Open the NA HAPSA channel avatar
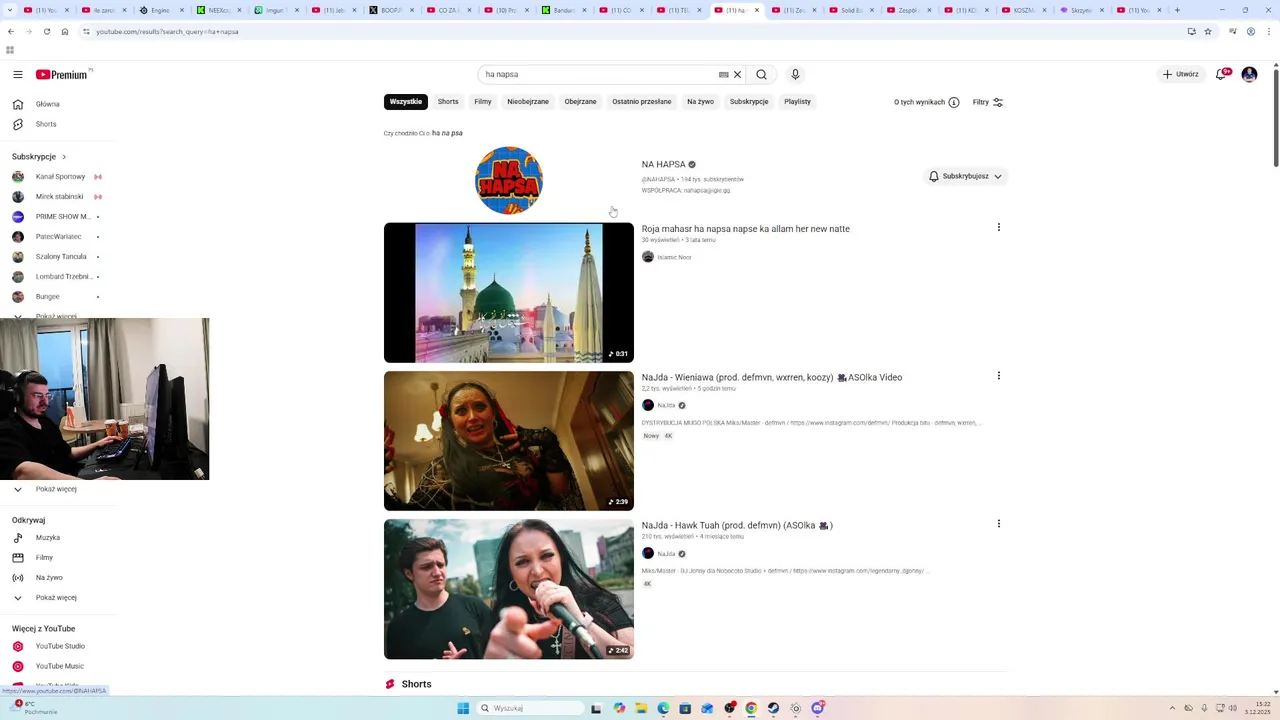Screen dimensions: 1280x720 pyautogui.click(x=509, y=180)
